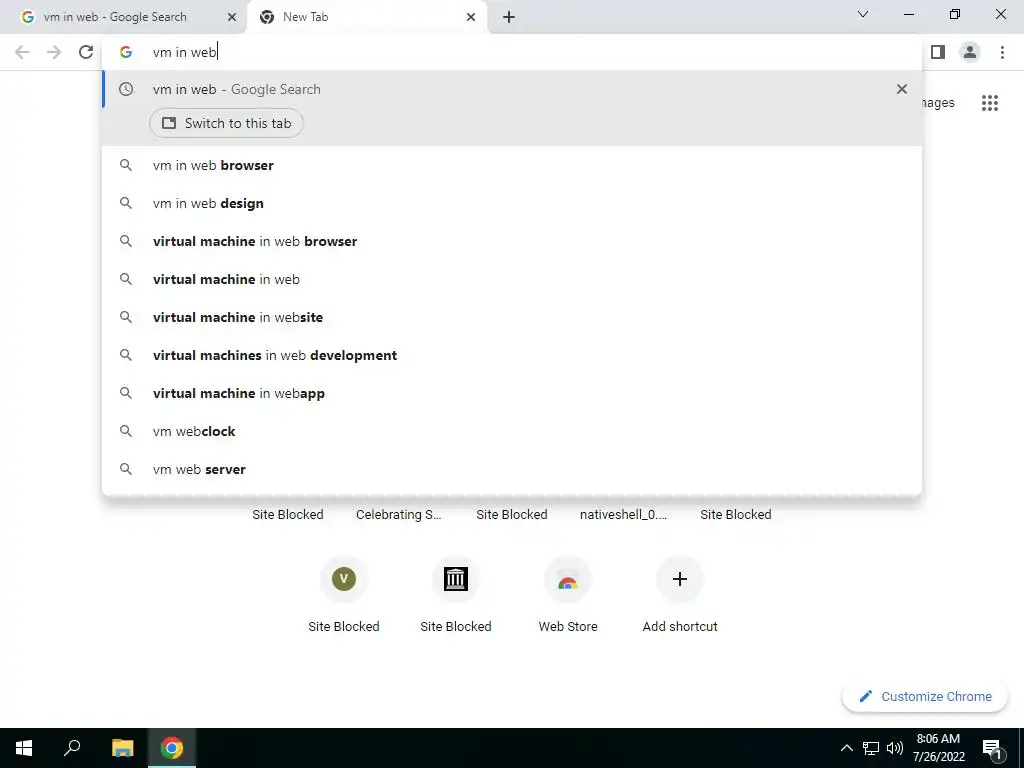
Task: Click the Google G icon in omnibox
Action: [x=126, y=52]
